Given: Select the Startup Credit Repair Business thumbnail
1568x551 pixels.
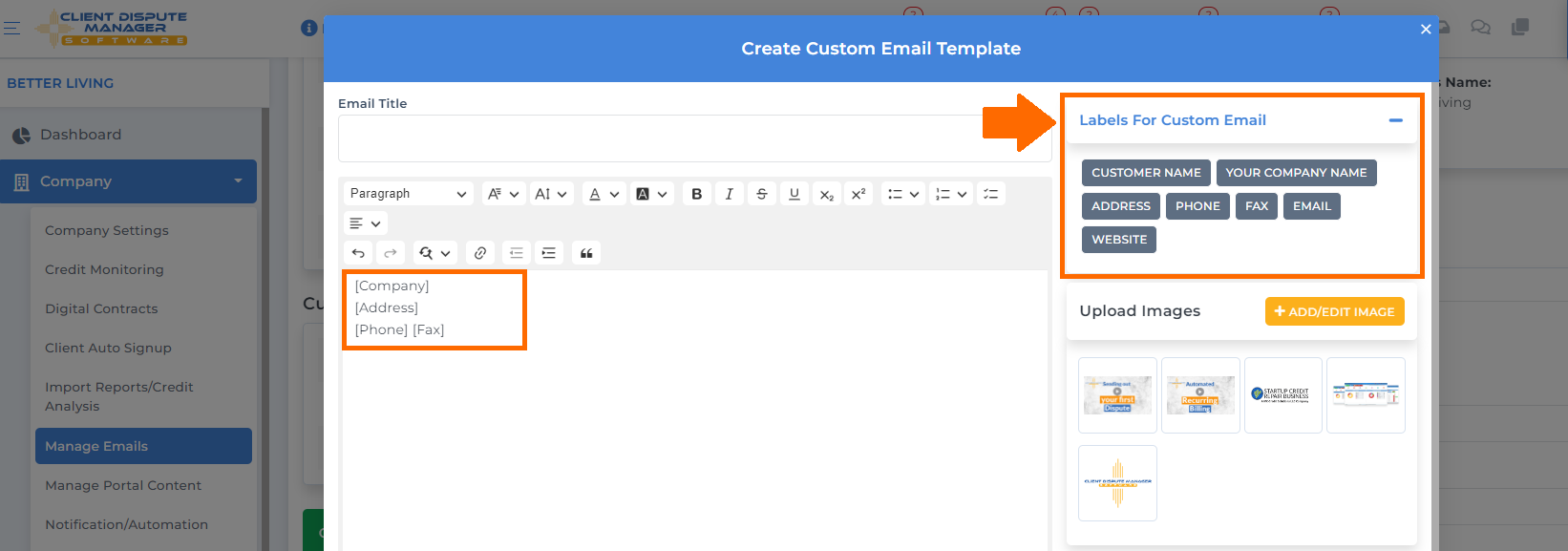Looking at the screenshot, I should click(x=1283, y=395).
